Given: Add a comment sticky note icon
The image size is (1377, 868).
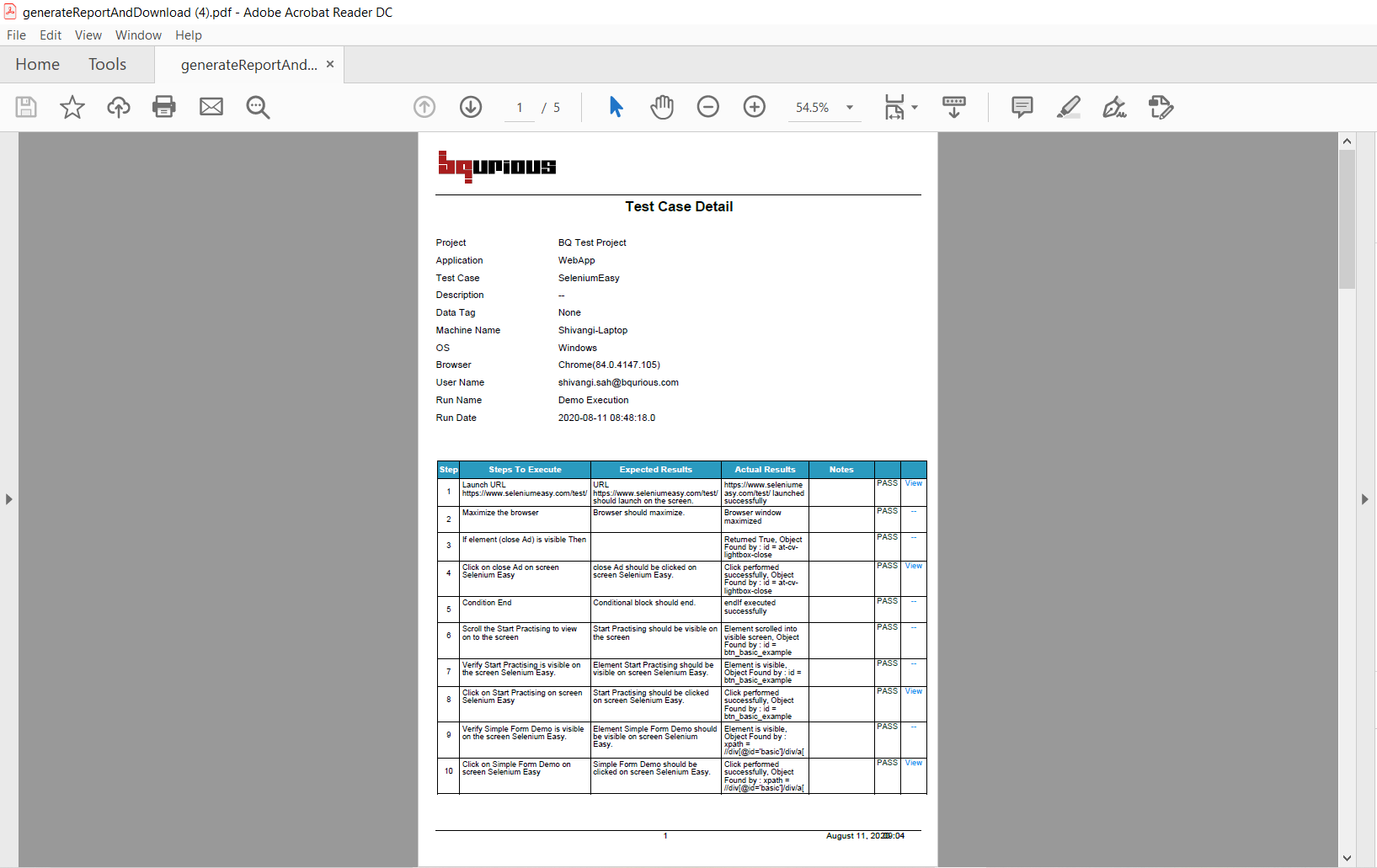Looking at the screenshot, I should click(1022, 107).
